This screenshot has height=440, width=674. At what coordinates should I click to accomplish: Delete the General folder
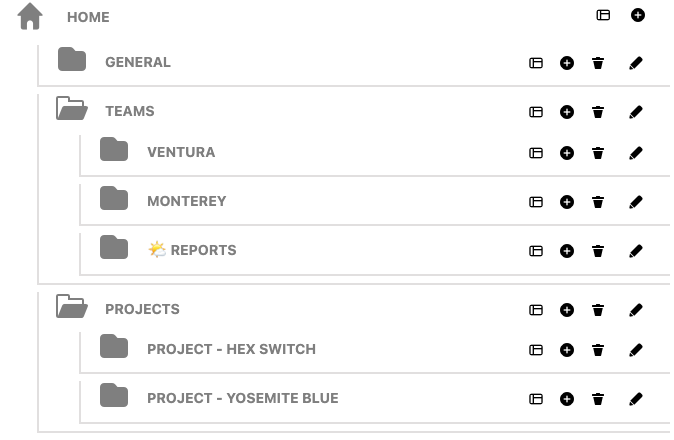click(598, 63)
